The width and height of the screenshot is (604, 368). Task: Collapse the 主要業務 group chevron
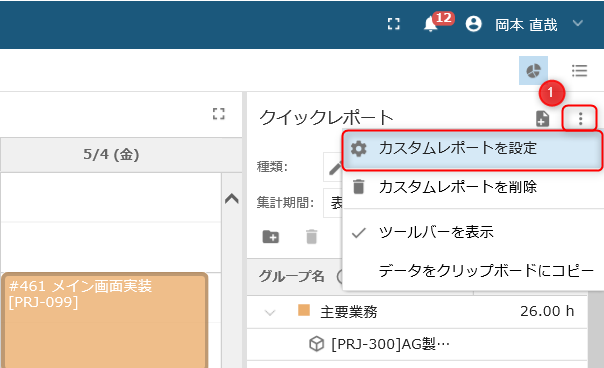270,312
